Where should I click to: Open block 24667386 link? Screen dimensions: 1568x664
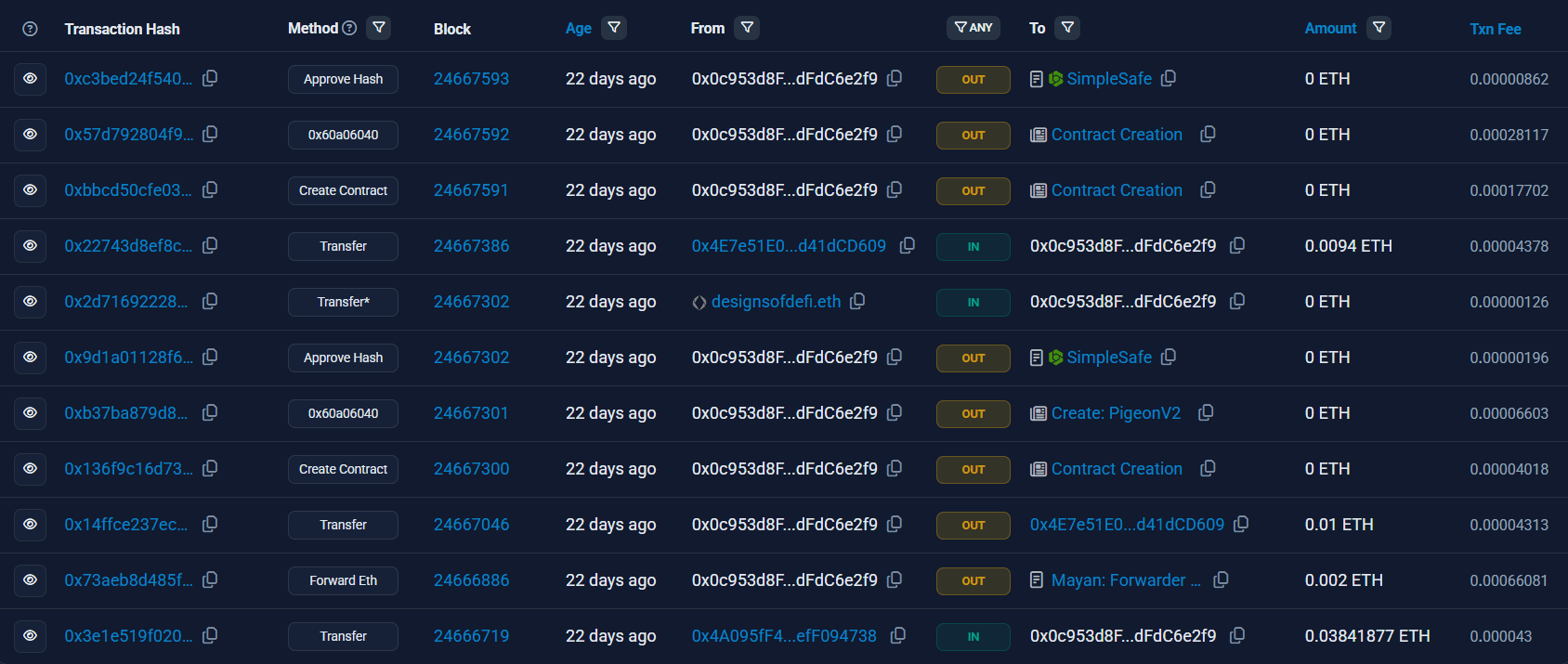pos(471,246)
